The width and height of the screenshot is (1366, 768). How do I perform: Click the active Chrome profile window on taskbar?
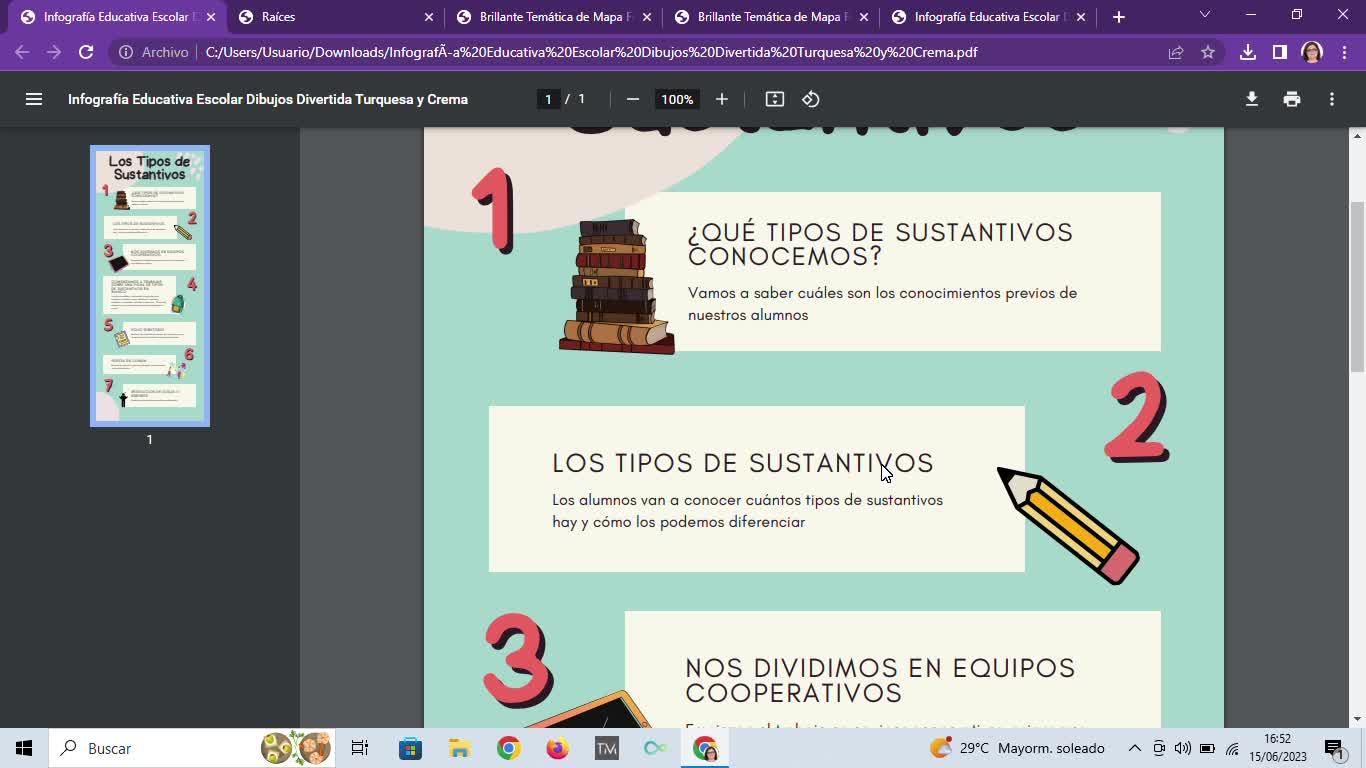point(705,748)
